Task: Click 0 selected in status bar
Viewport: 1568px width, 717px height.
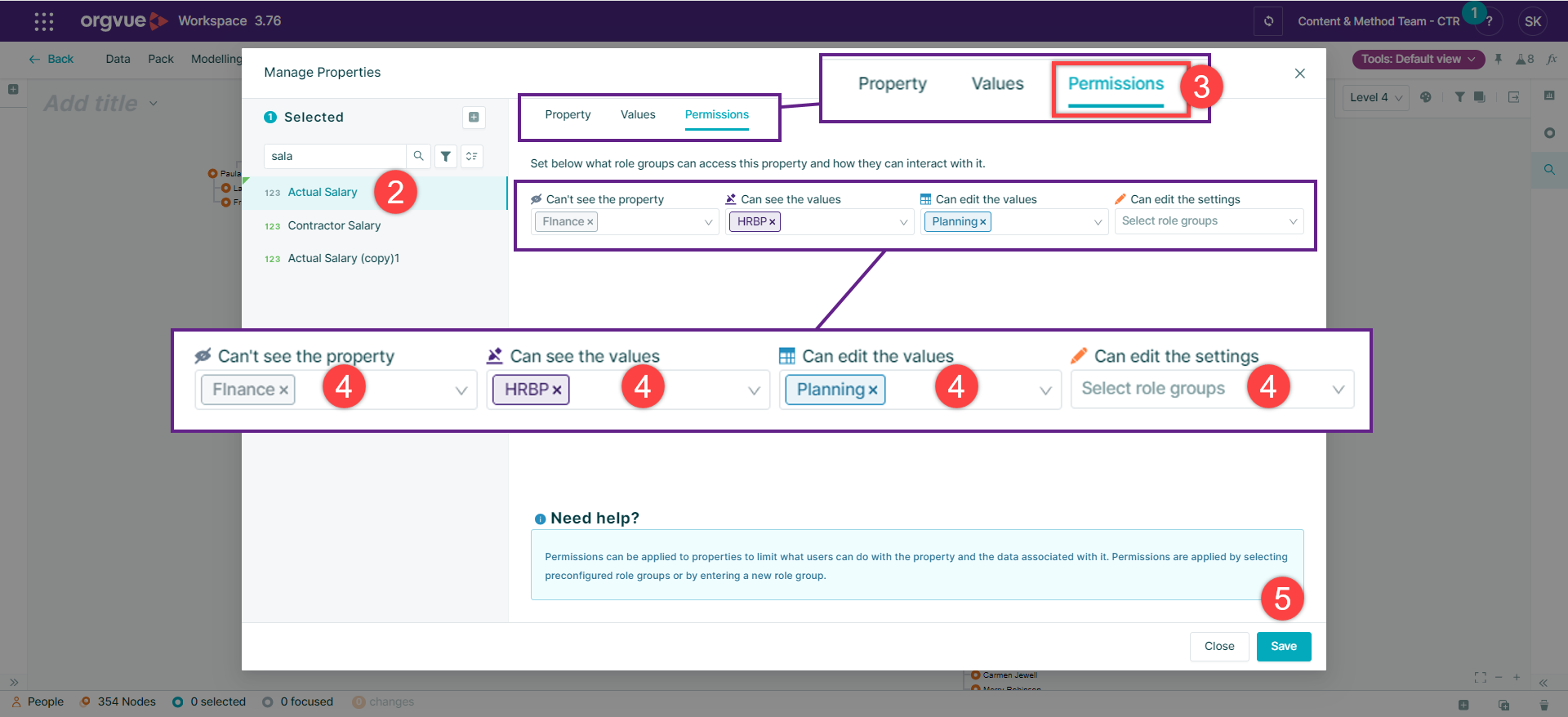Action: [x=209, y=701]
